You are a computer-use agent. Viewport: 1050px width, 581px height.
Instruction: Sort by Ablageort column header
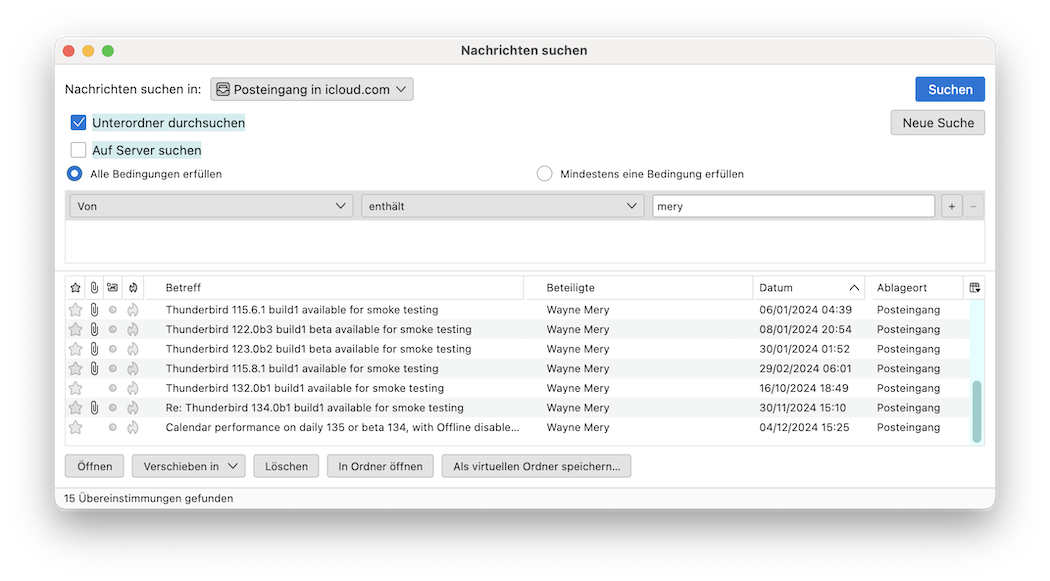point(914,288)
